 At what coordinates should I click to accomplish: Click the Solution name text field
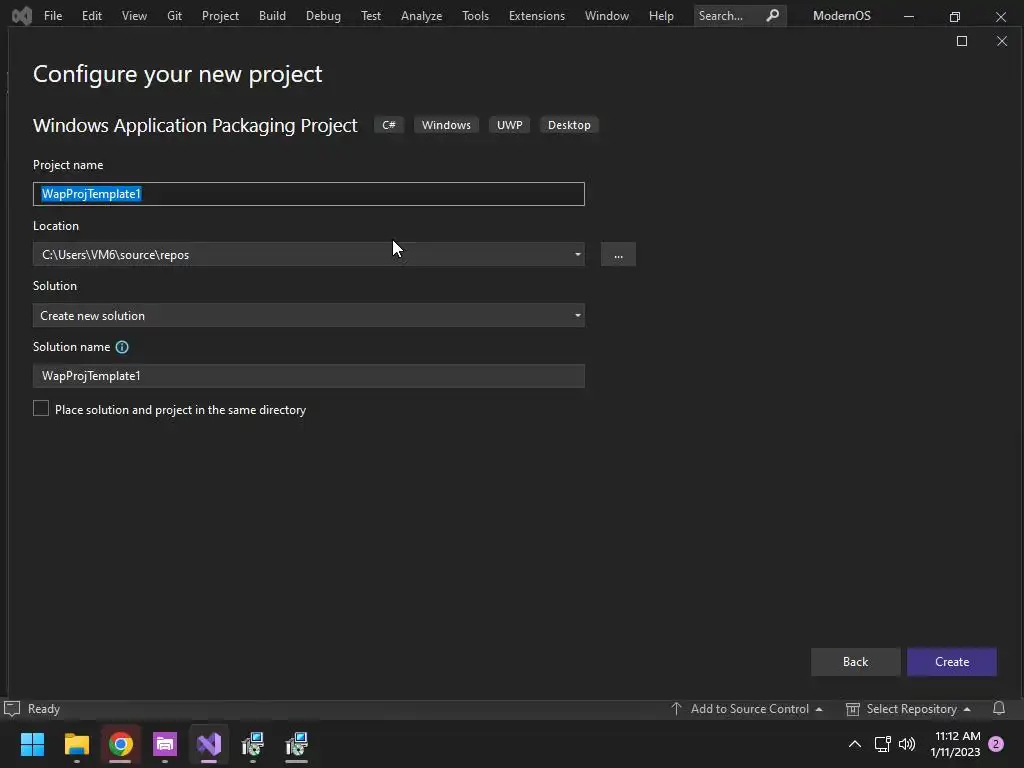point(309,376)
